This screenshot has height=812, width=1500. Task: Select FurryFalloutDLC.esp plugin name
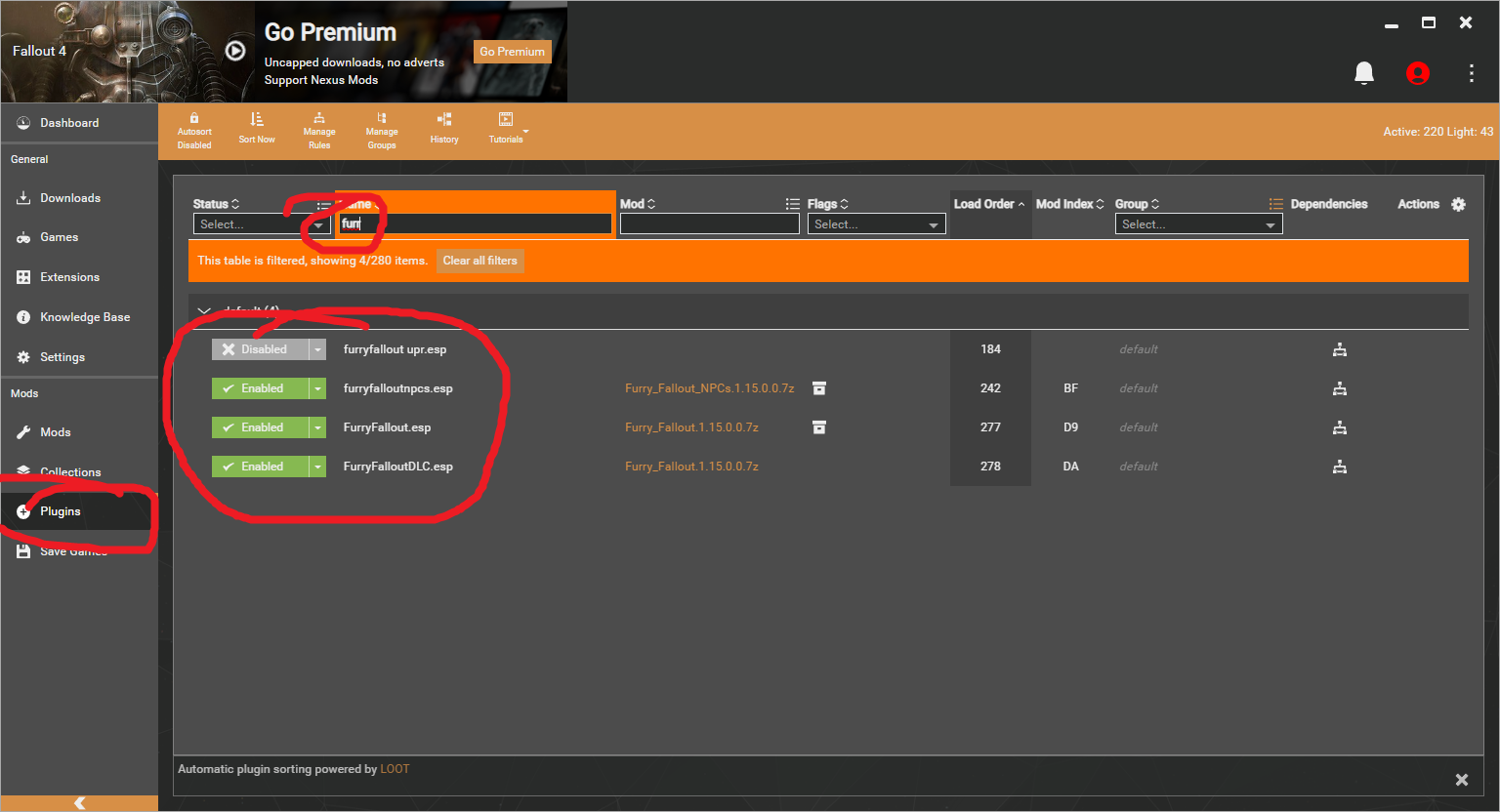coord(398,467)
